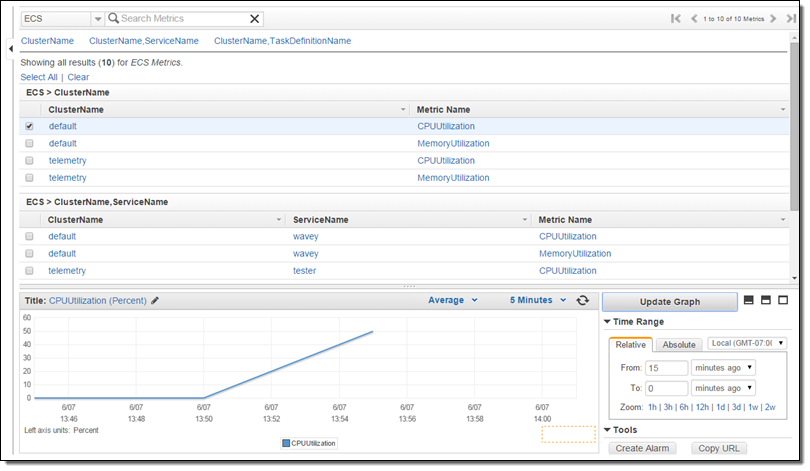The width and height of the screenshot is (810, 471).
Task: Check the telemetry MemoryUtilization metric
Action: pos(29,178)
